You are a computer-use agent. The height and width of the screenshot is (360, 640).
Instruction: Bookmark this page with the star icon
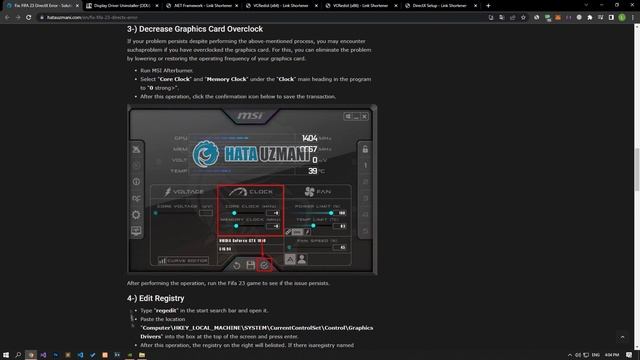523,18
